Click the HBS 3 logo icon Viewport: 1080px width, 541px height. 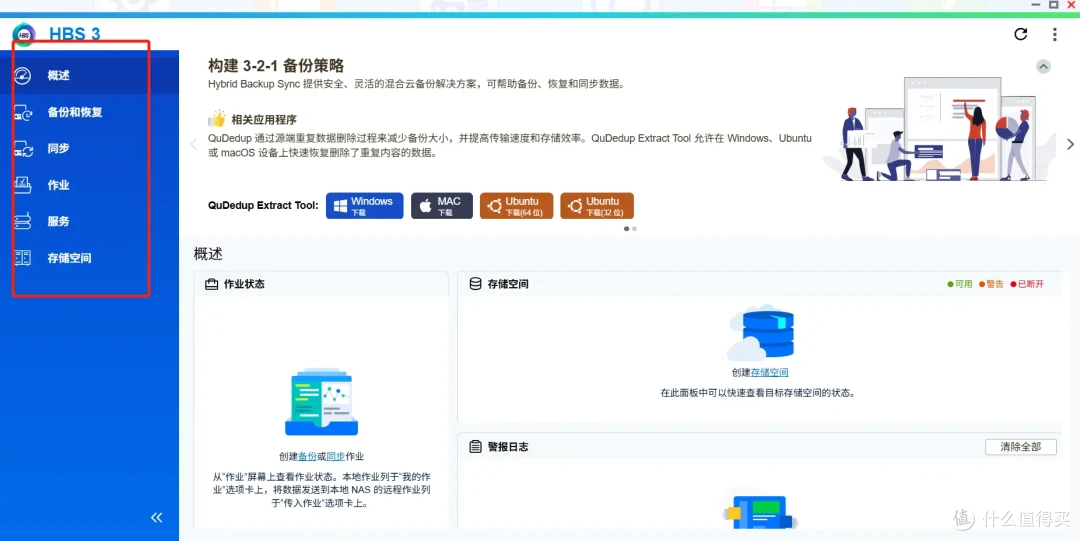[x=24, y=33]
